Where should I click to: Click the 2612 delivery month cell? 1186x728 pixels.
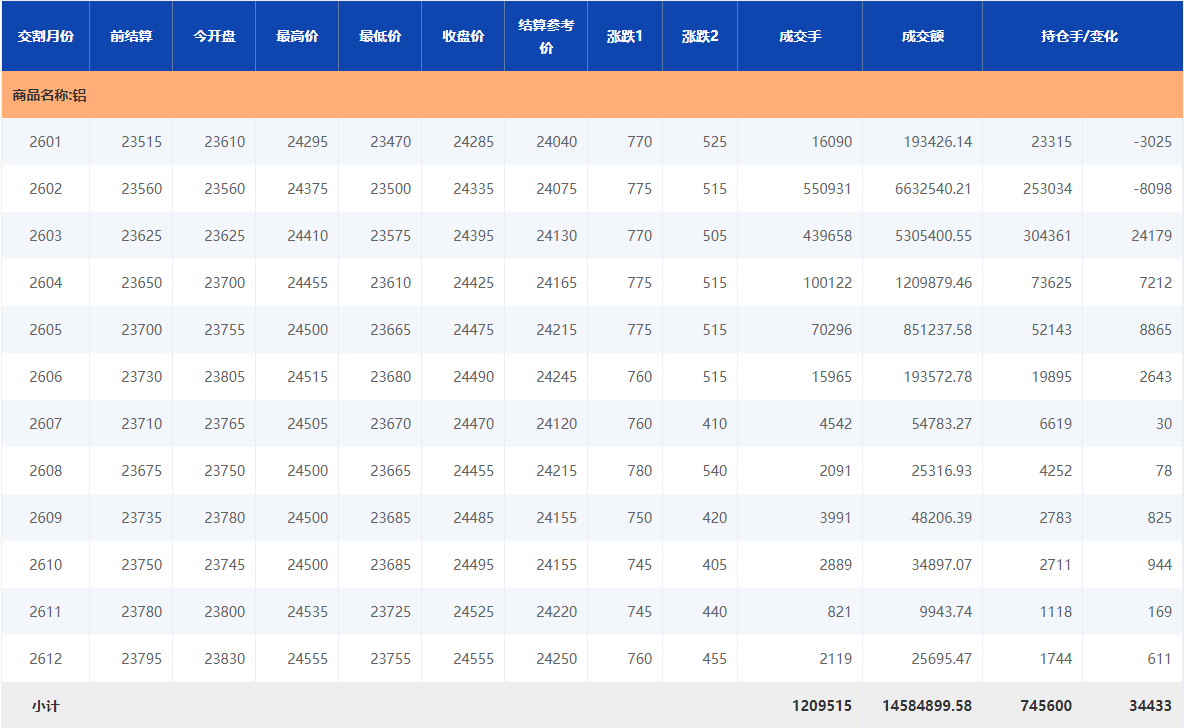(46, 659)
